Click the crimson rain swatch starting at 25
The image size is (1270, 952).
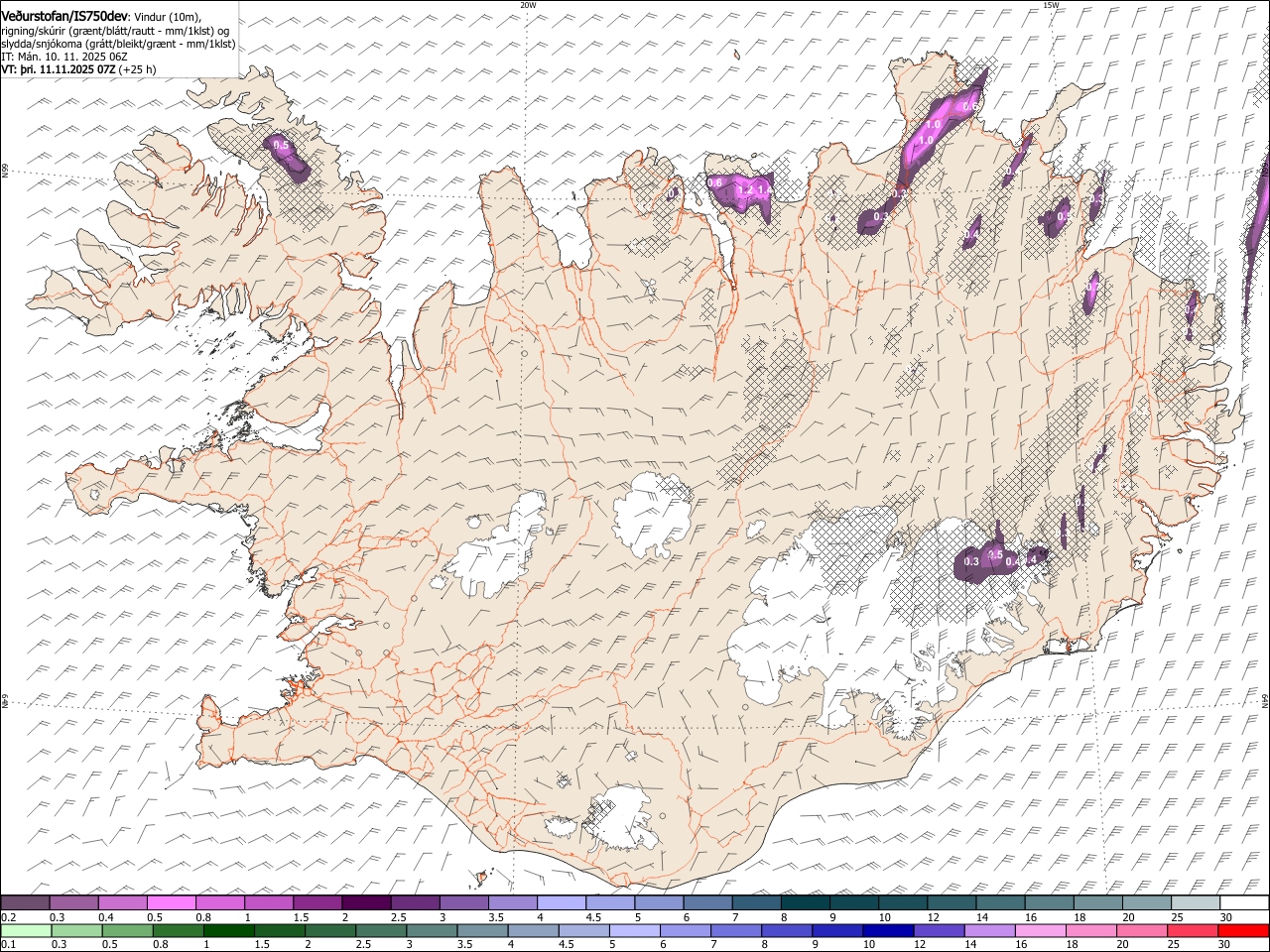1192,931
